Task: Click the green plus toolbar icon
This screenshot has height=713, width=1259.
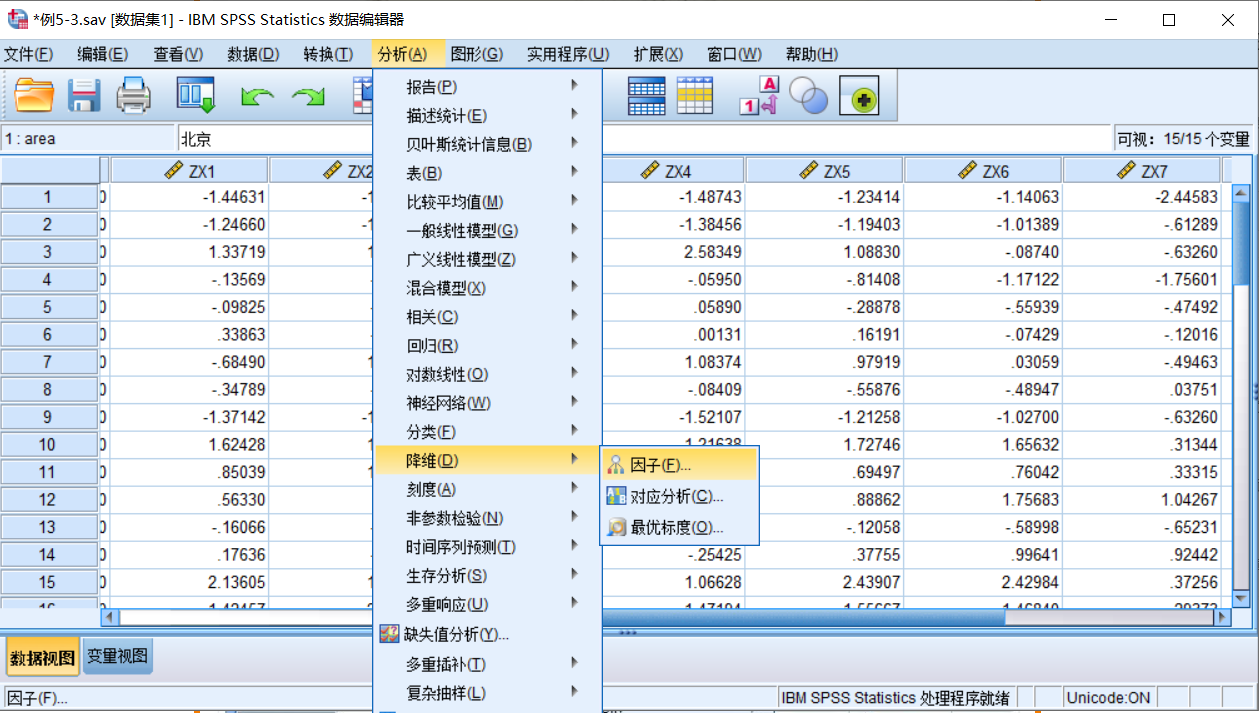Action: point(858,96)
